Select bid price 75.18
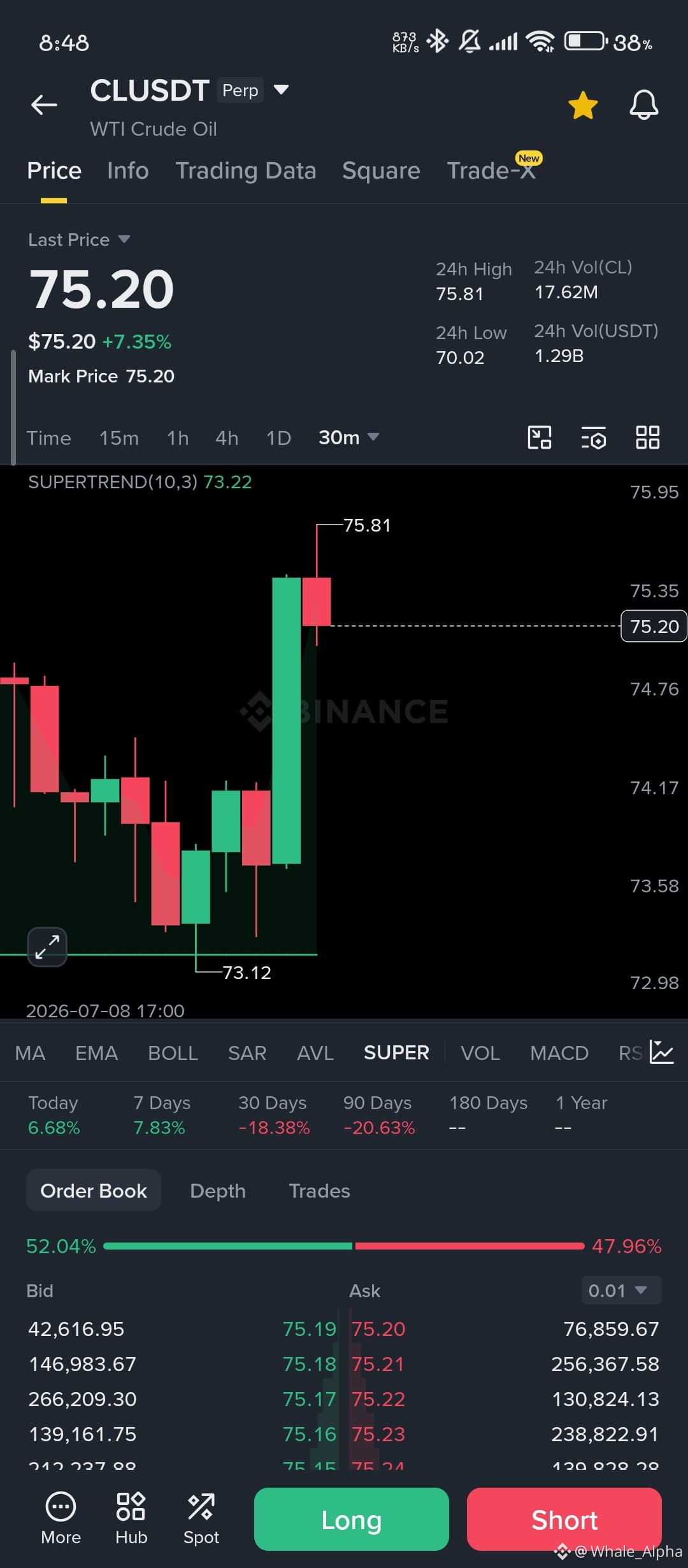The height and width of the screenshot is (1568, 688). pyautogui.click(x=309, y=1364)
